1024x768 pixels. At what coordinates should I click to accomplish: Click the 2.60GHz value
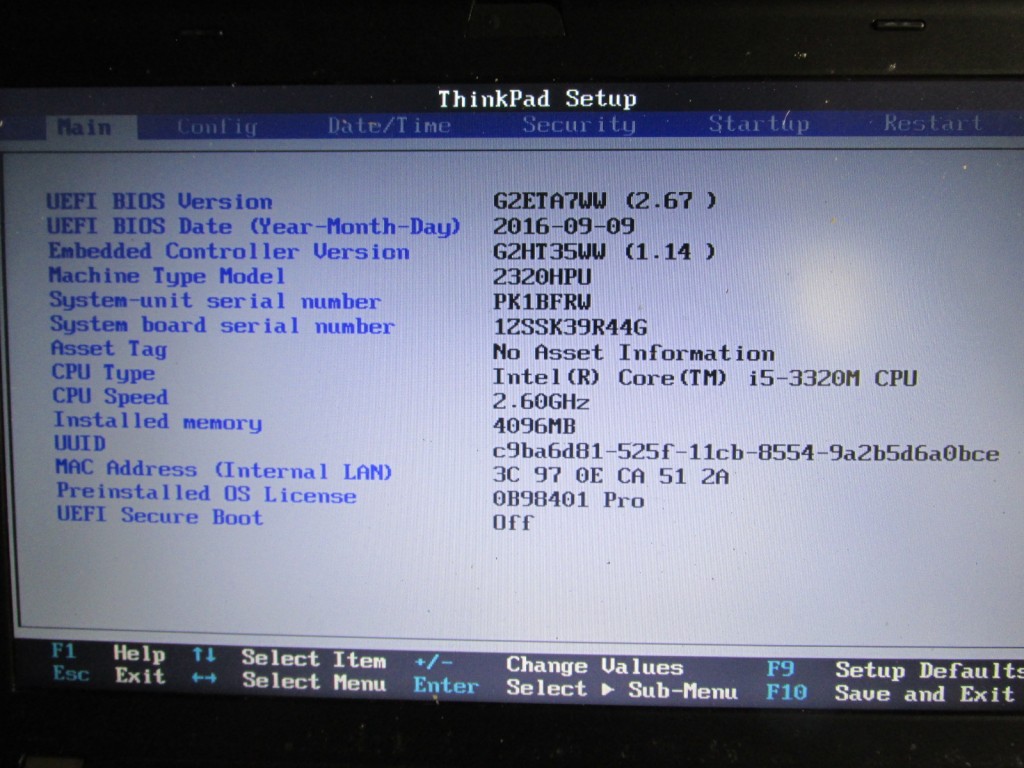pyautogui.click(x=541, y=402)
